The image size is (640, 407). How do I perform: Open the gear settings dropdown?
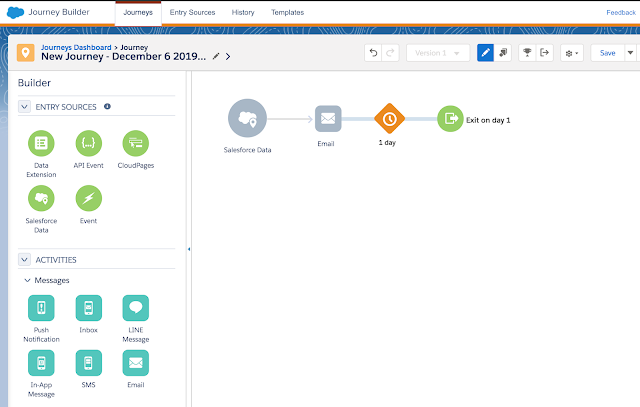pyautogui.click(x=572, y=53)
